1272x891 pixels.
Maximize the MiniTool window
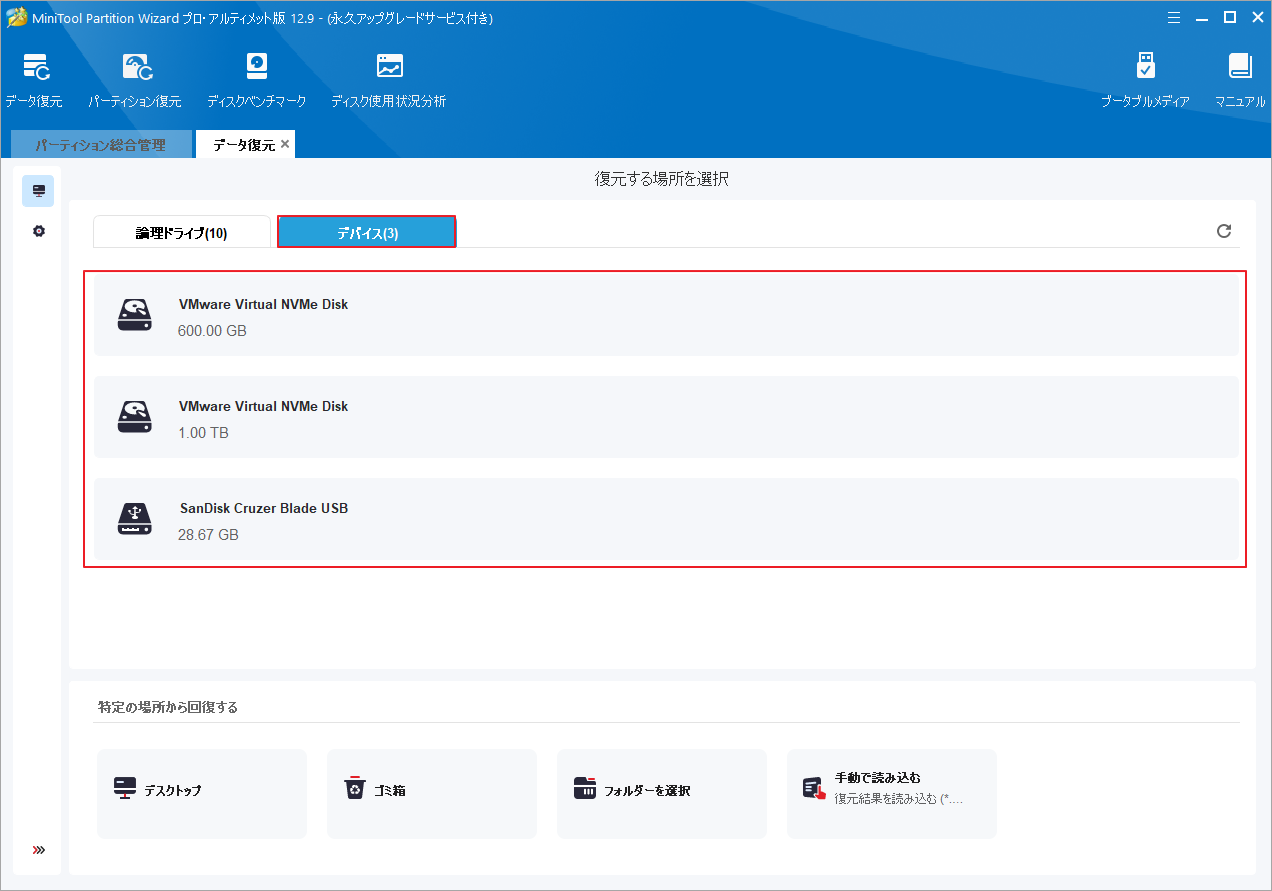[x=1230, y=17]
